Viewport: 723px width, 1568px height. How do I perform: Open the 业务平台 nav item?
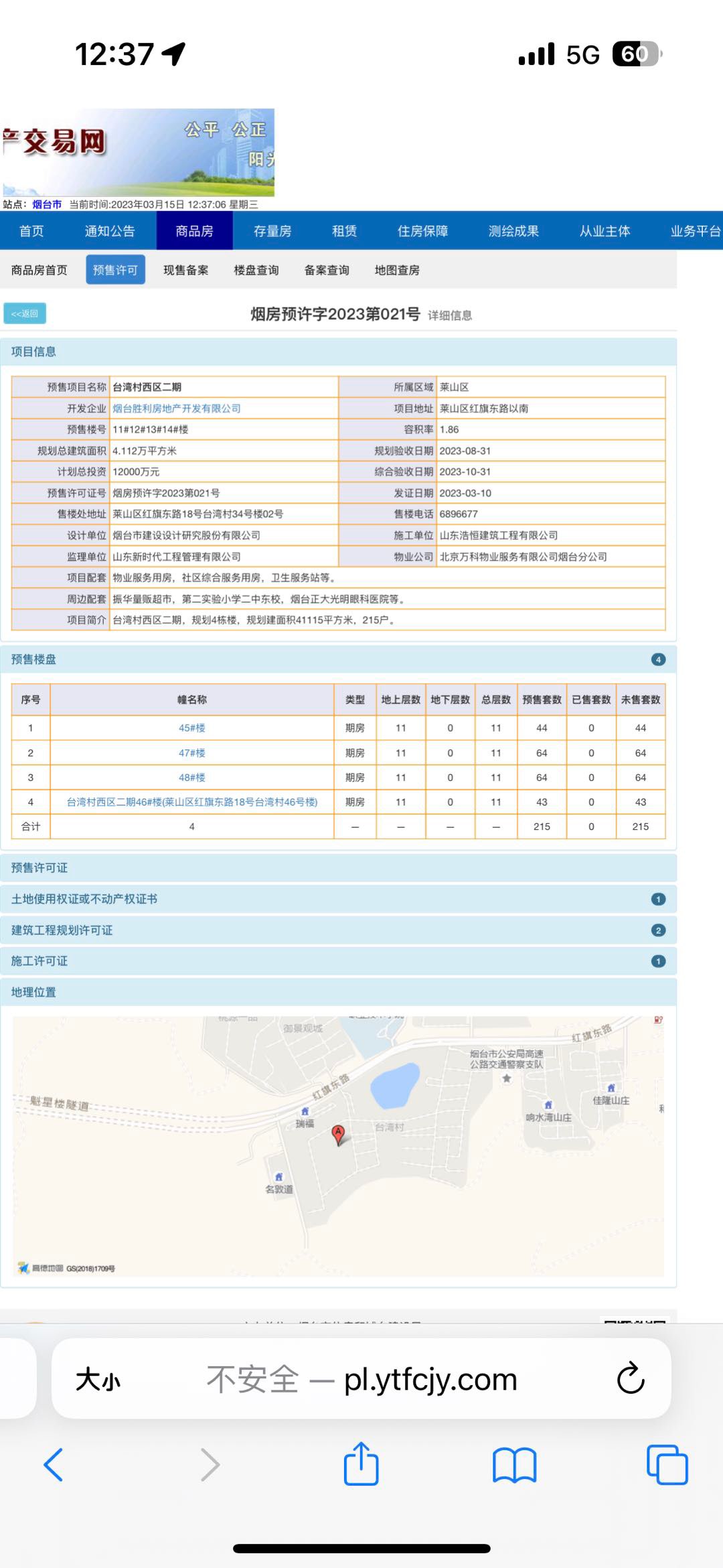[696, 231]
